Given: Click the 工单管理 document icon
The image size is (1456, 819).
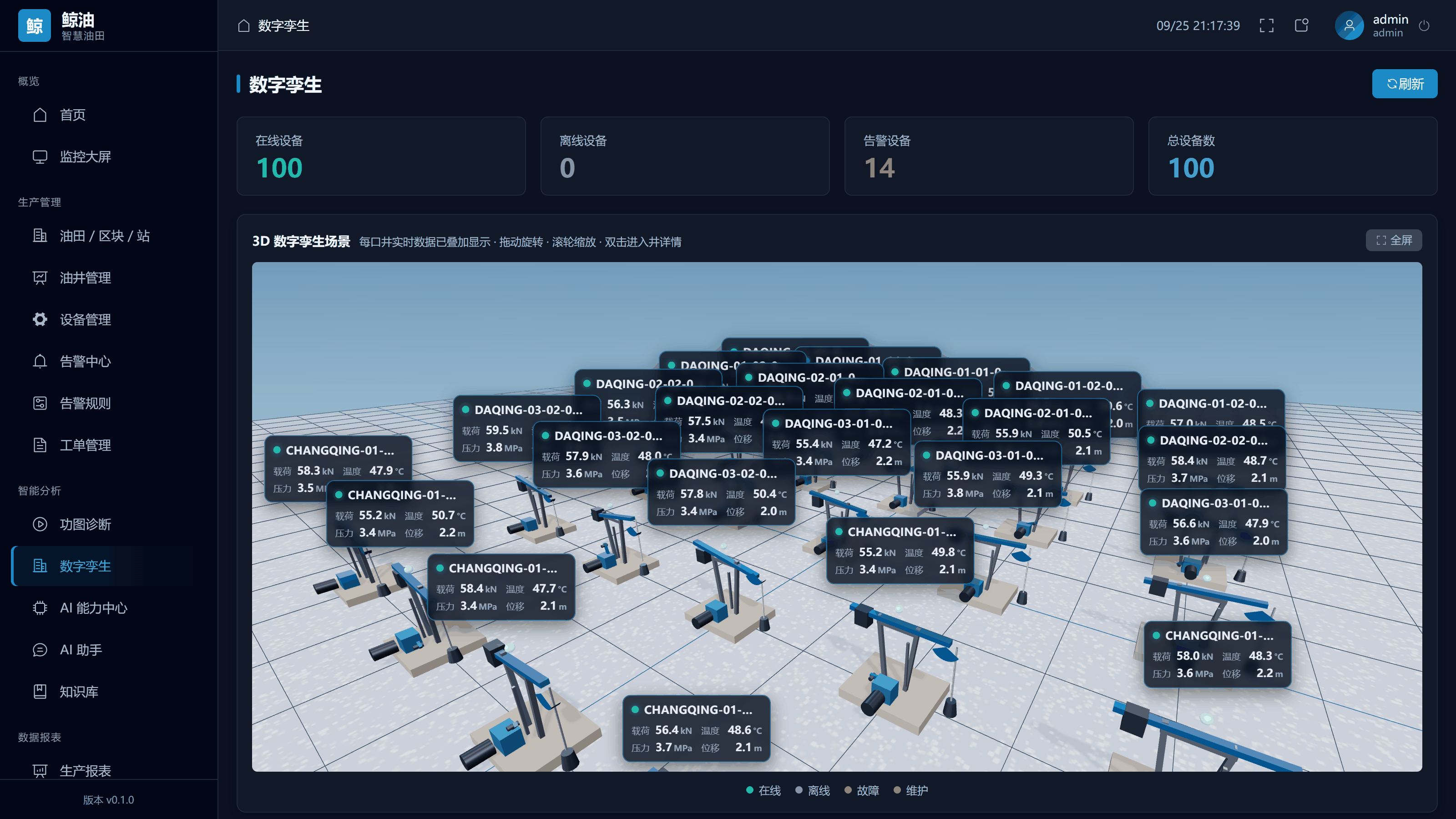Looking at the screenshot, I should 40,445.
